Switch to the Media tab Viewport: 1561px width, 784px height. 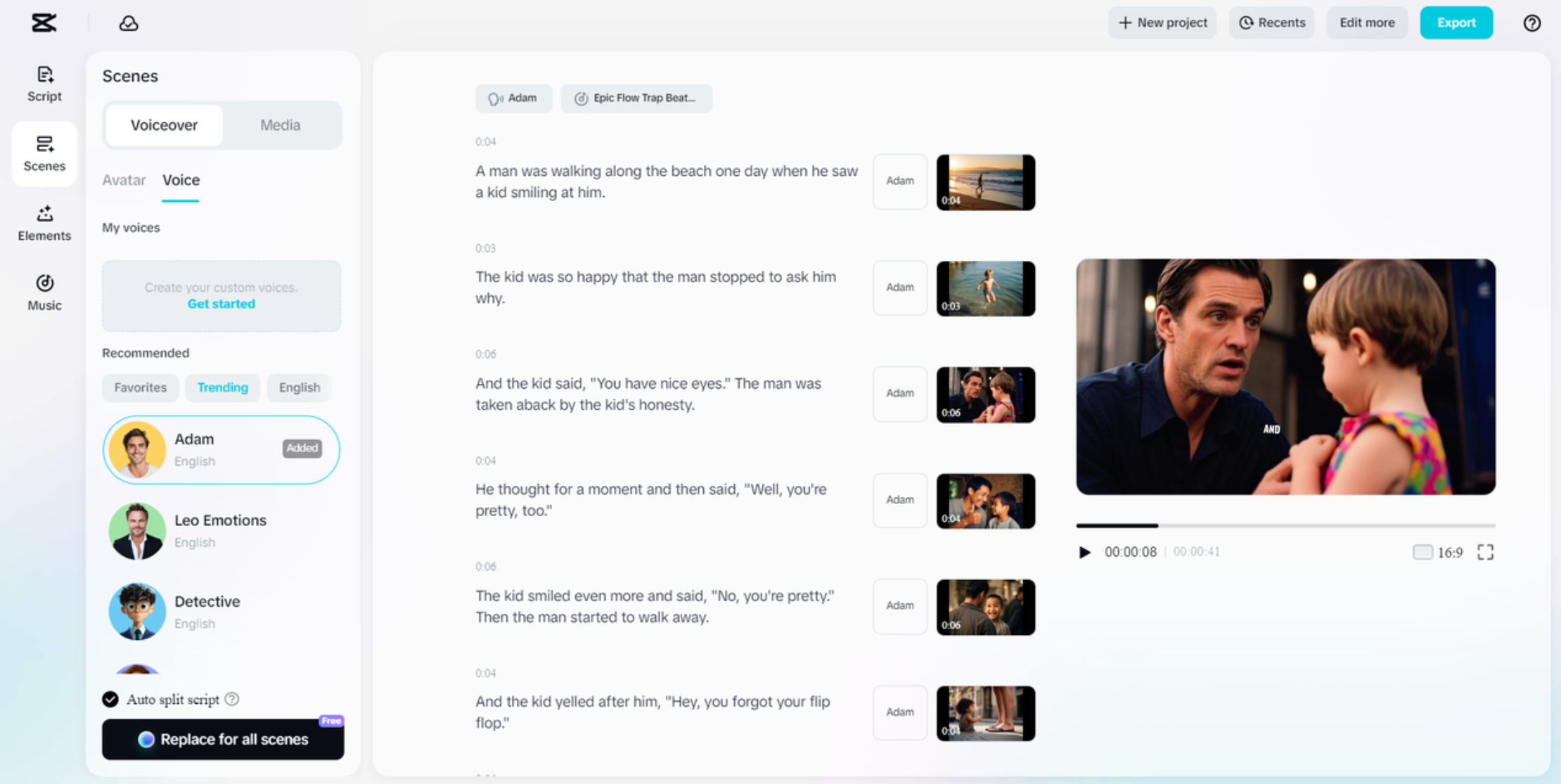click(x=280, y=124)
